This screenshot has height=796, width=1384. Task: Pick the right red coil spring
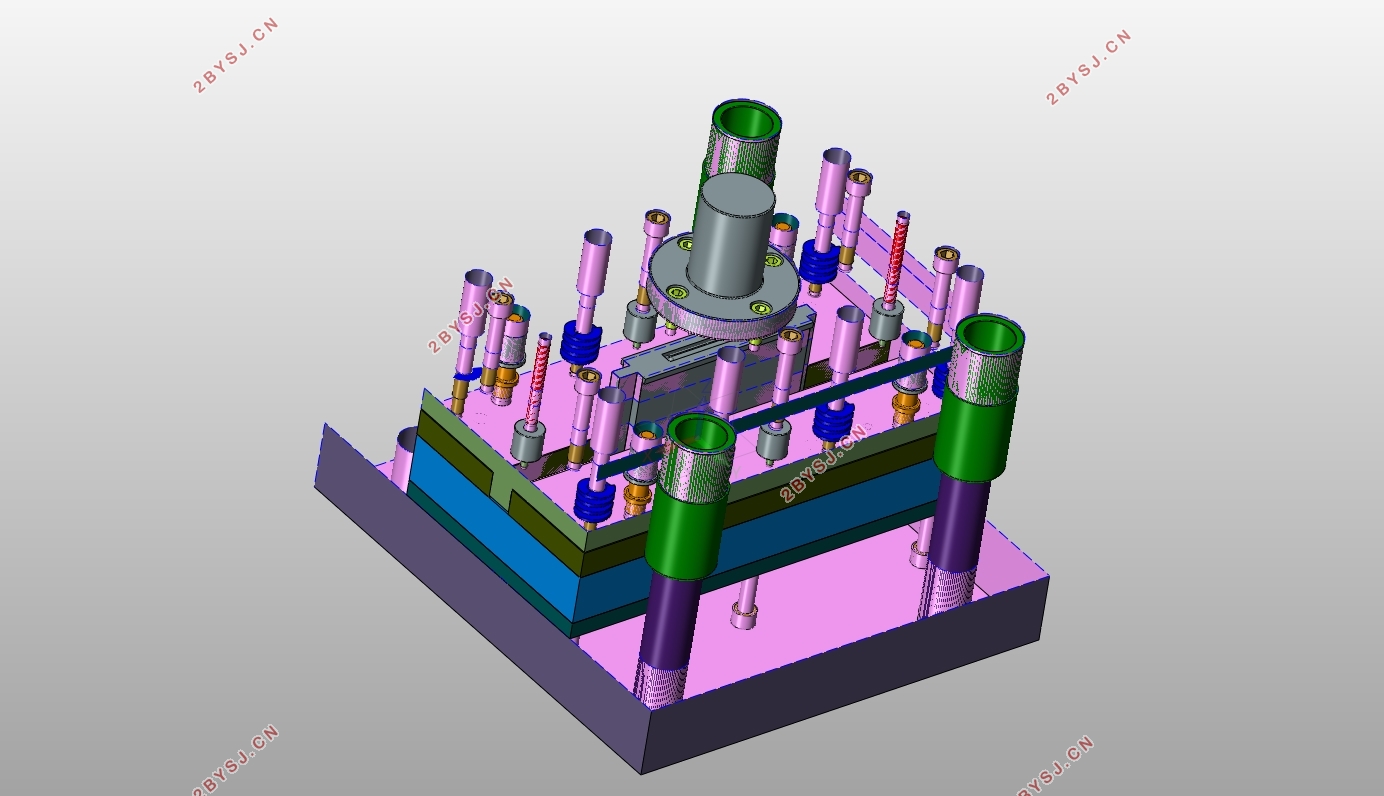tap(896, 255)
